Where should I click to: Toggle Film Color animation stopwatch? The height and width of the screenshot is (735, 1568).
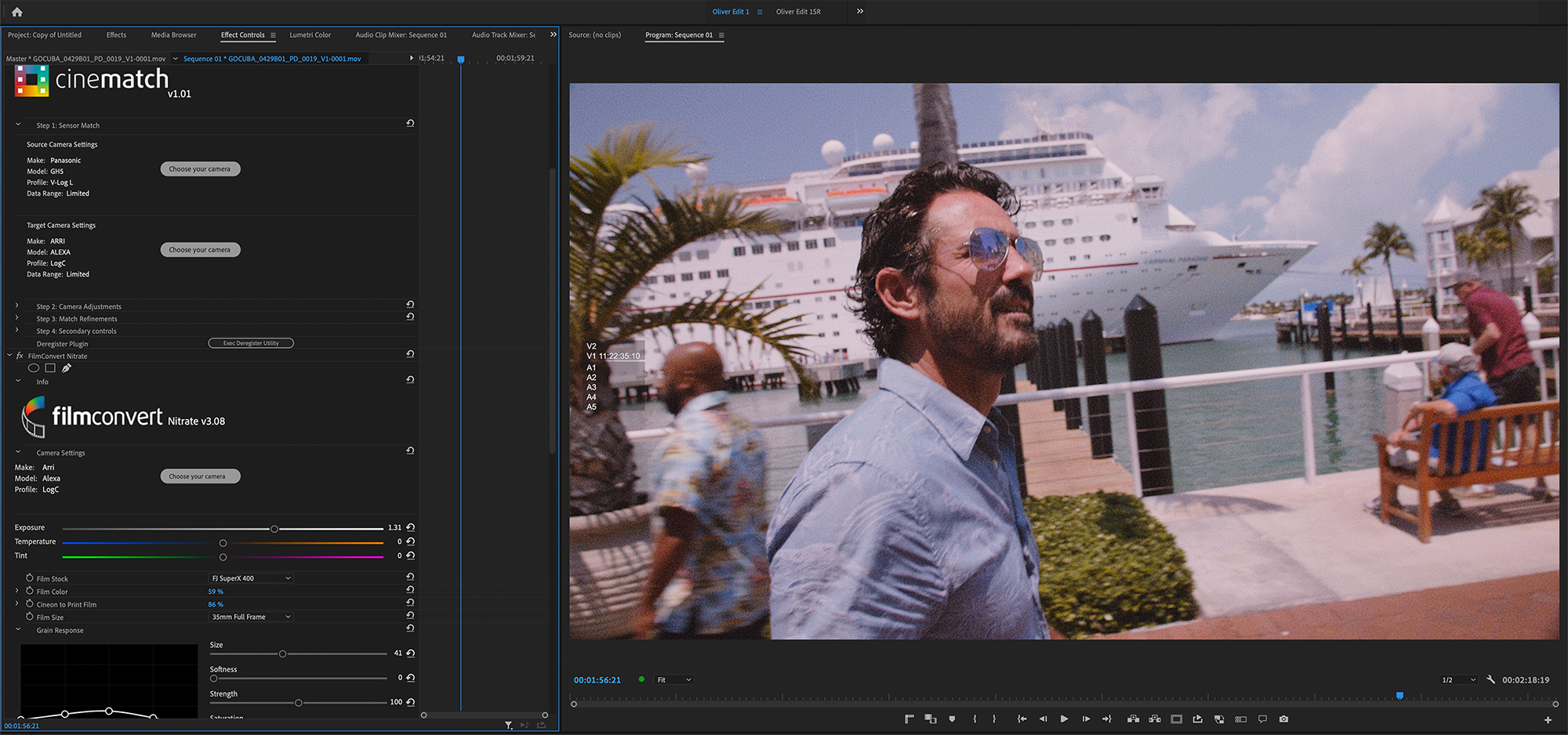point(30,591)
